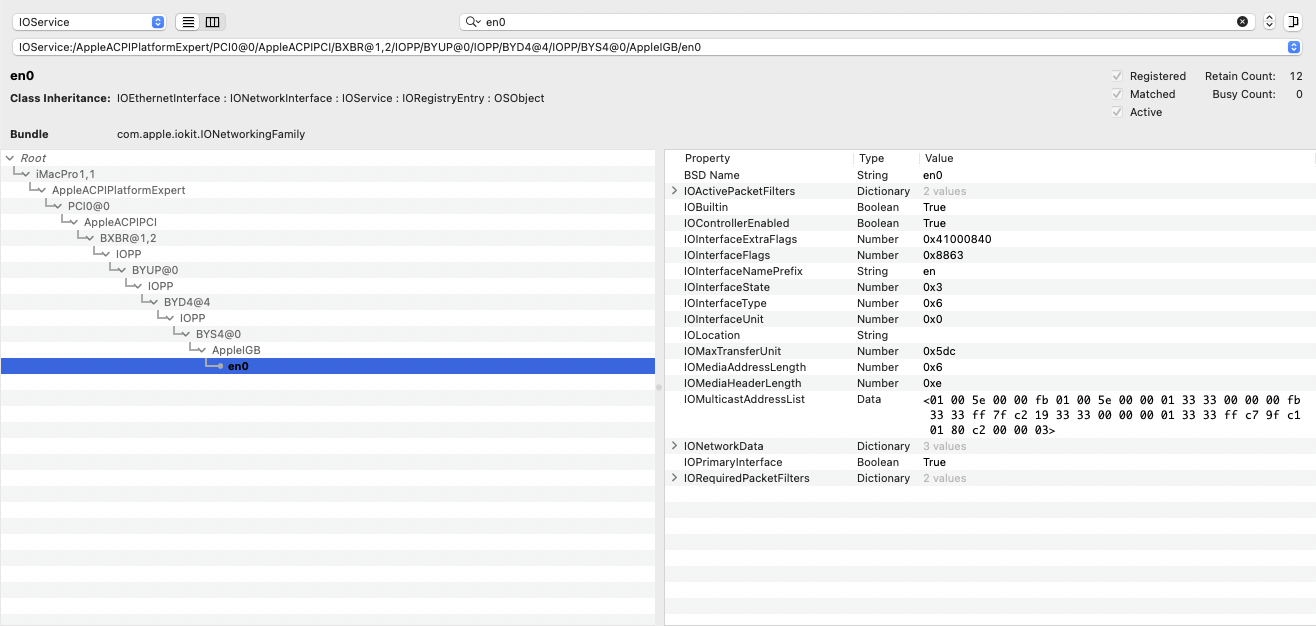The height and width of the screenshot is (626, 1316).
Task: Expand the IONetworkData dictionary
Action: point(674,446)
